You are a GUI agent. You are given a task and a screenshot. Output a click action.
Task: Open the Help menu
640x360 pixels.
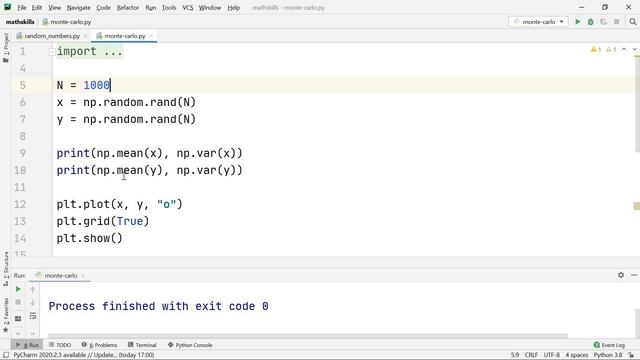[233, 7]
